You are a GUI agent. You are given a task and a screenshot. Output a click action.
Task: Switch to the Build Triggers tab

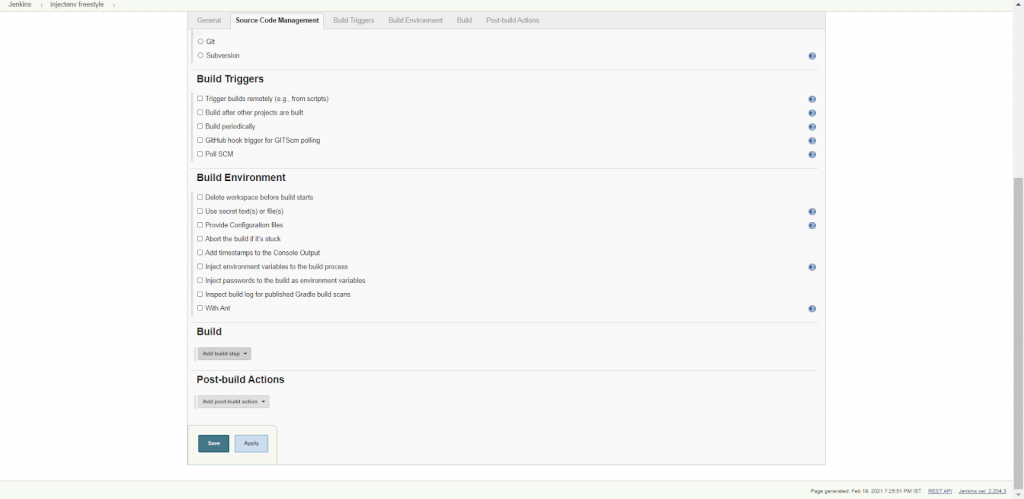pos(353,20)
